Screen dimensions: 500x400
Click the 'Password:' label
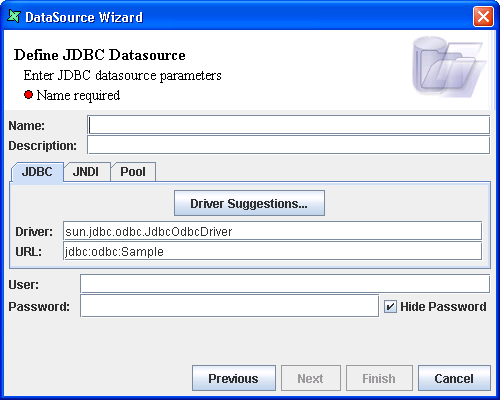(39, 306)
